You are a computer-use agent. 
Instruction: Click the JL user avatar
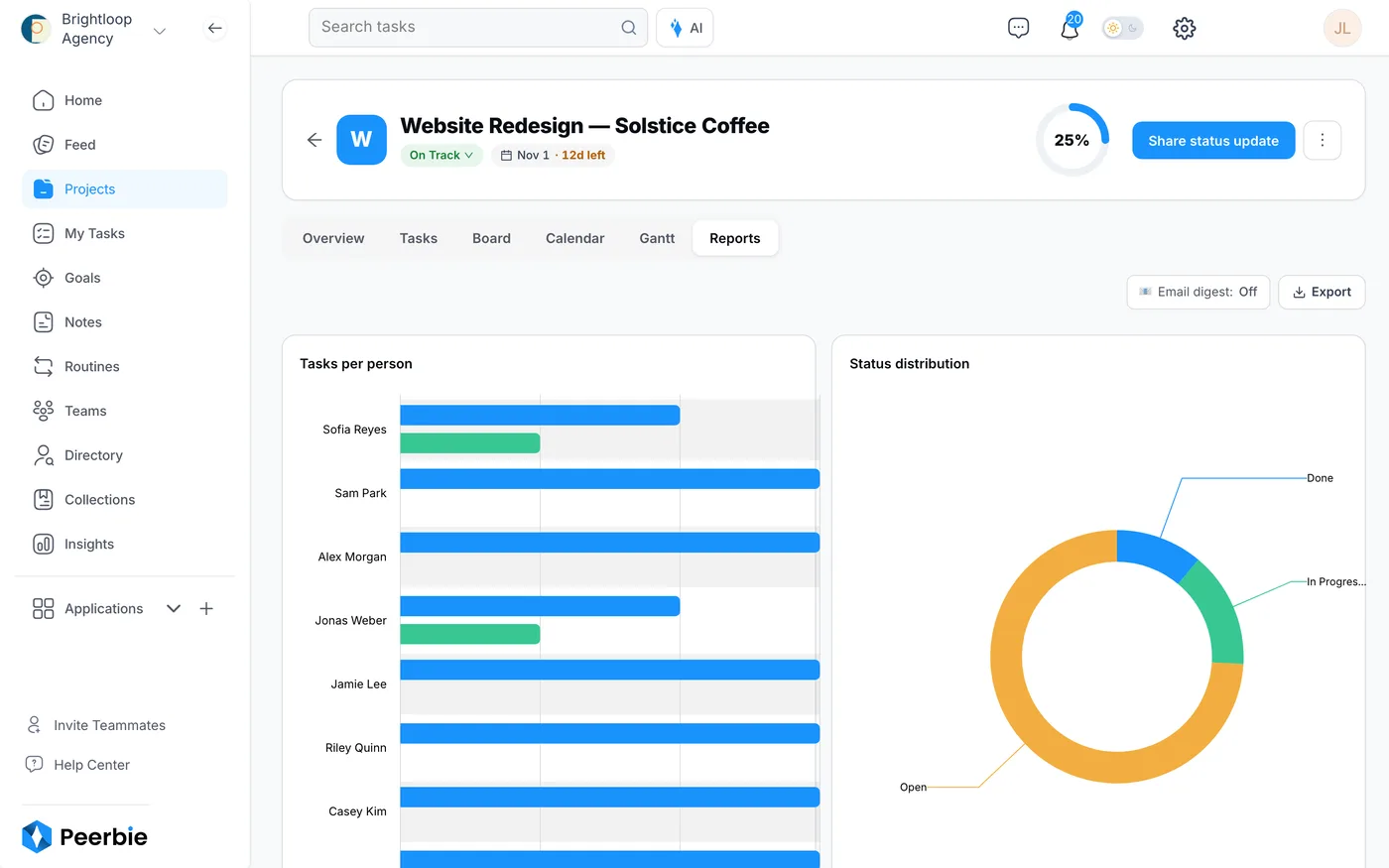[x=1341, y=28]
